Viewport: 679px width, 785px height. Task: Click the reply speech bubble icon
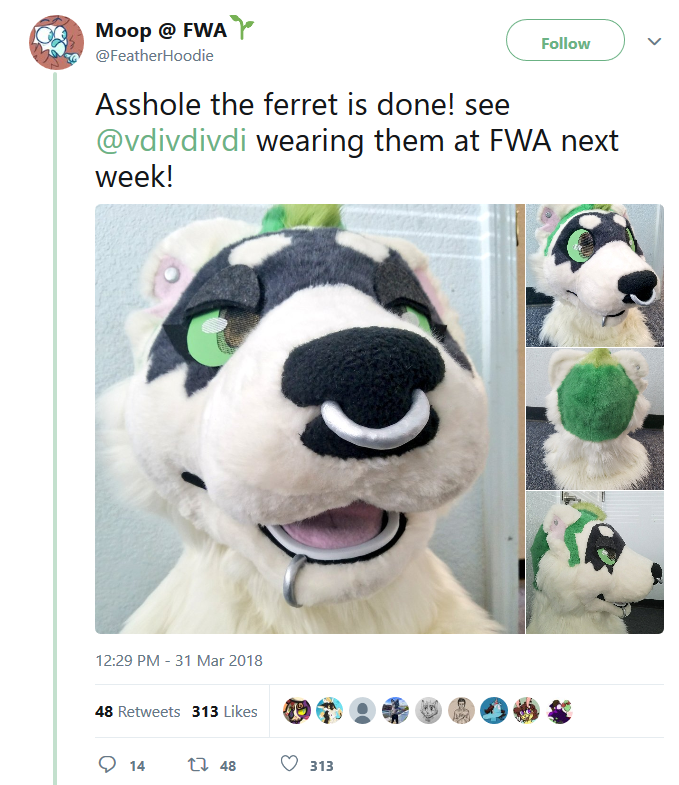[107, 764]
